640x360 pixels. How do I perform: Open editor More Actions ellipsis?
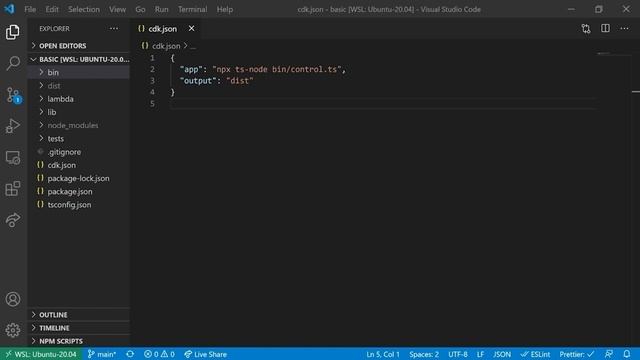click(x=624, y=29)
